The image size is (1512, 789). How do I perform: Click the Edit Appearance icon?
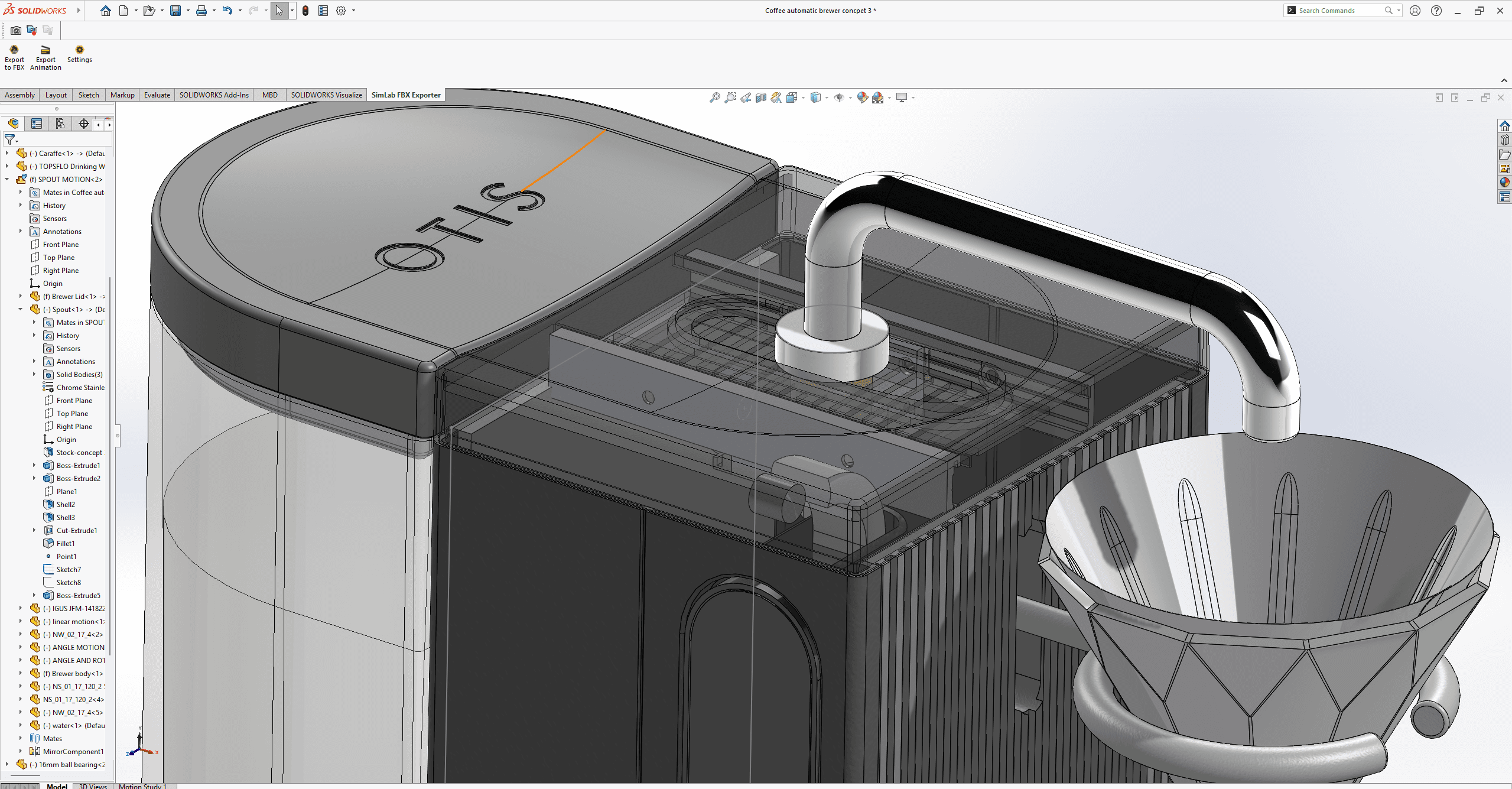[x=862, y=98]
